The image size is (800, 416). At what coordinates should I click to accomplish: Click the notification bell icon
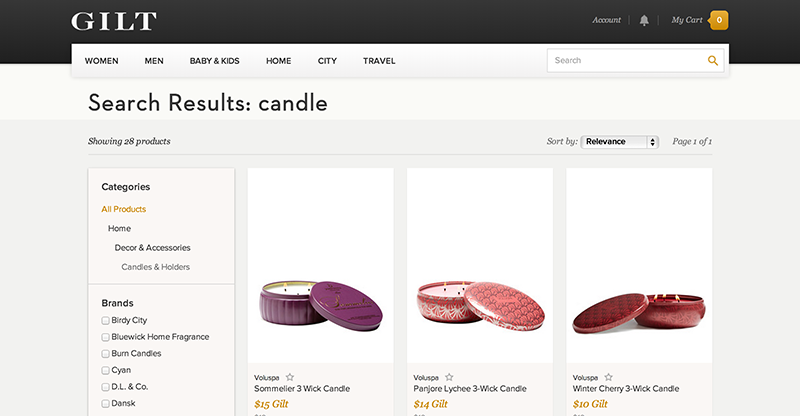click(644, 20)
